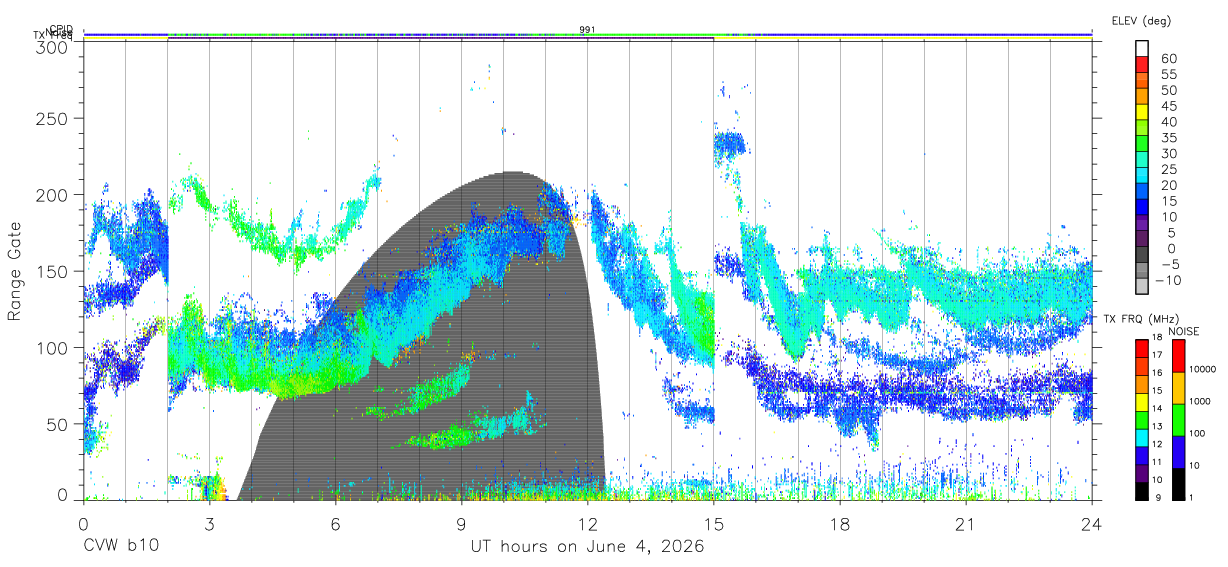This screenshot has height=567, width=1228.
Task: Select the green 100–1000 NOISE swatch
Action: point(1178,420)
